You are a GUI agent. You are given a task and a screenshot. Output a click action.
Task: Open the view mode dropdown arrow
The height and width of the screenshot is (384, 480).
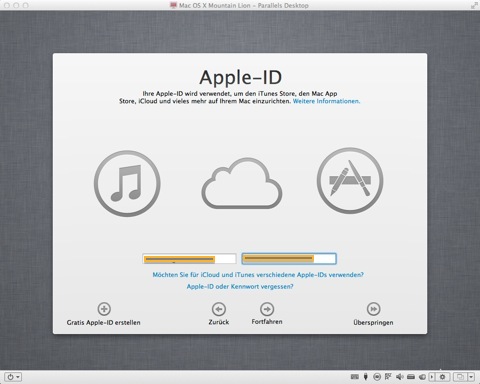(x=471, y=377)
